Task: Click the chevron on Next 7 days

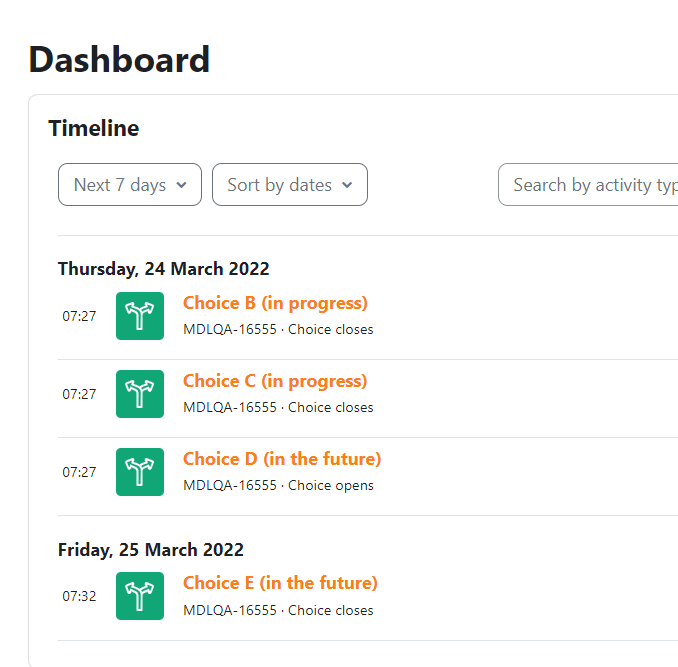Action: pyautogui.click(x=182, y=185)
